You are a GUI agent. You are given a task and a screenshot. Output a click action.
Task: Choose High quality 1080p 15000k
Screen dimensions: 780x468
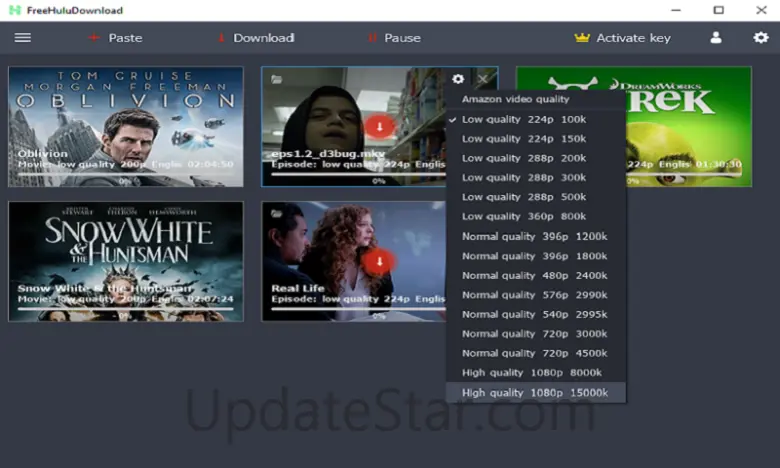(535, 393)
